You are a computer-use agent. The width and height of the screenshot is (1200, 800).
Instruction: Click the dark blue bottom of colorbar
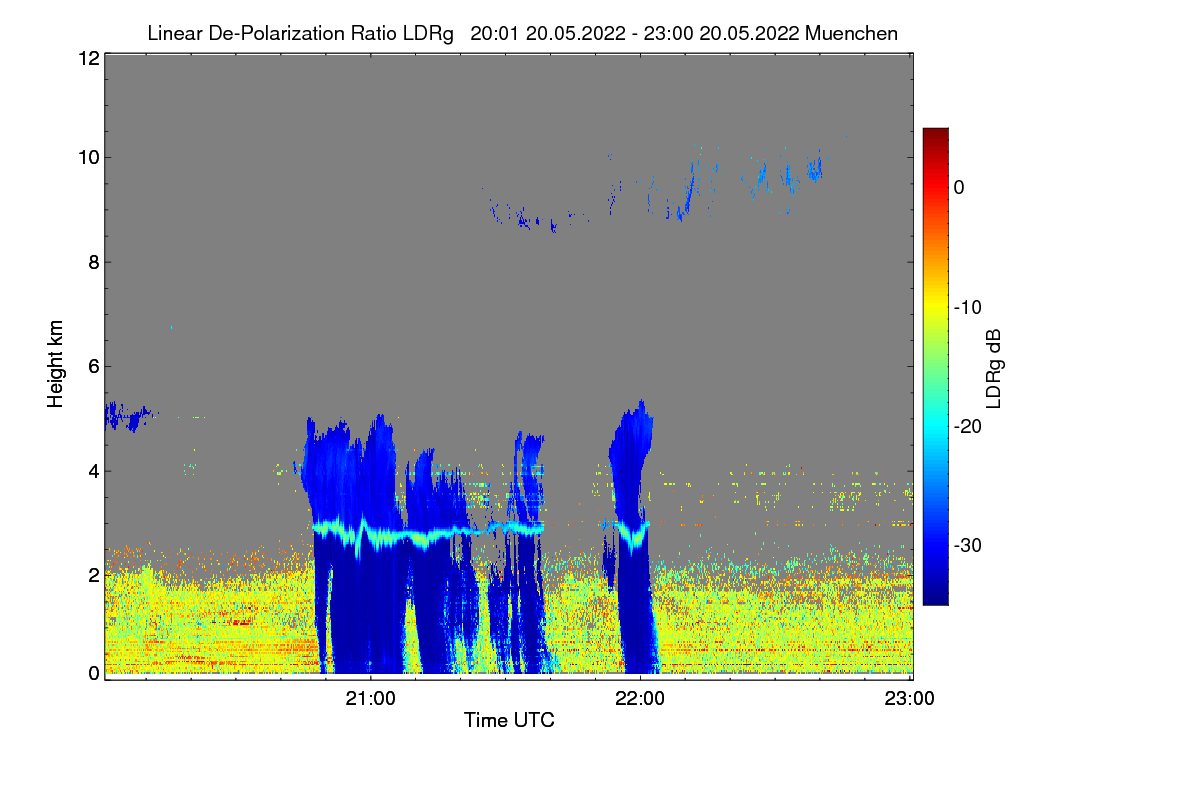[935, 595]
